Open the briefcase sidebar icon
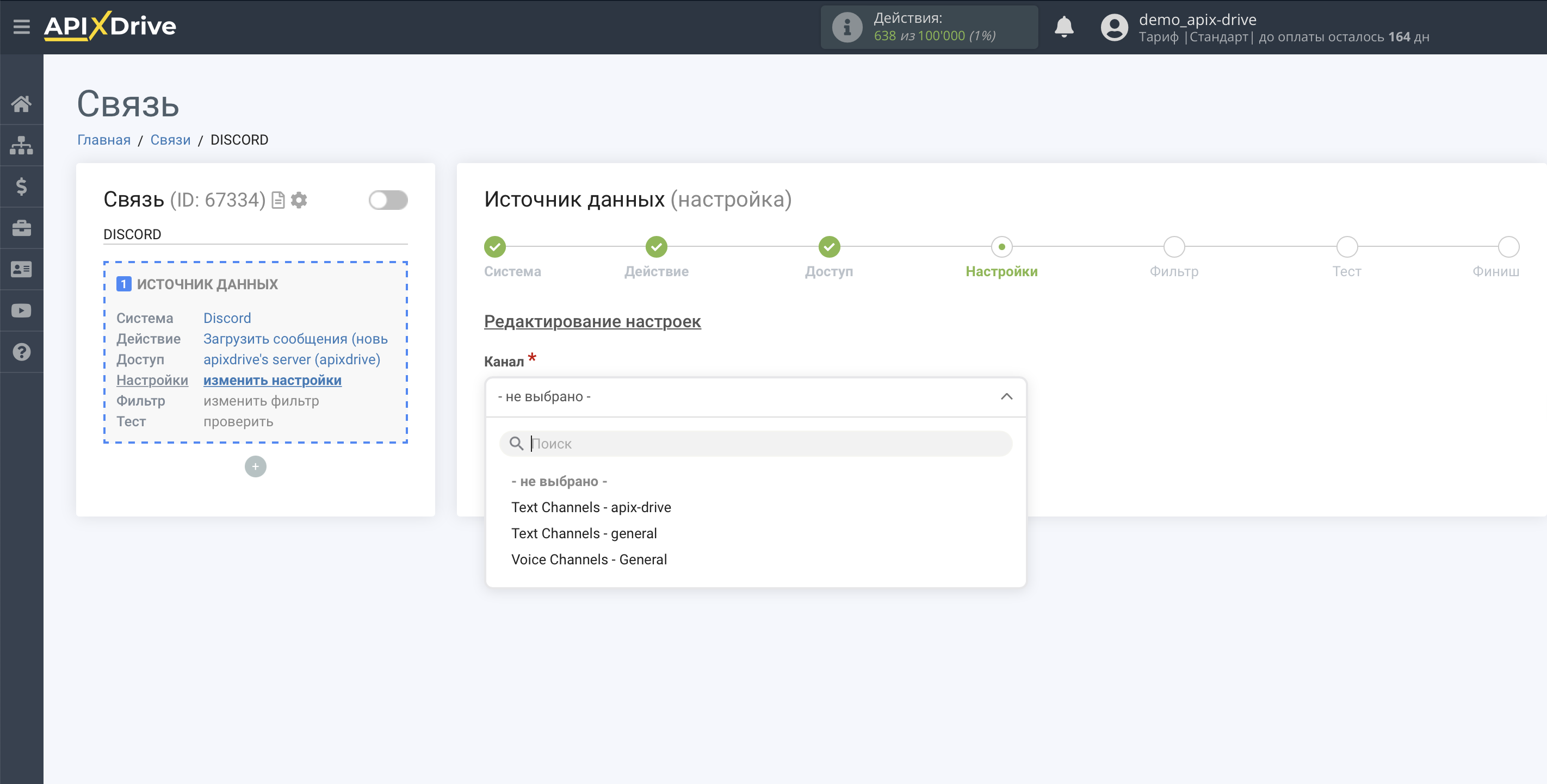1547x784 pixels. (x=22, y=228)
